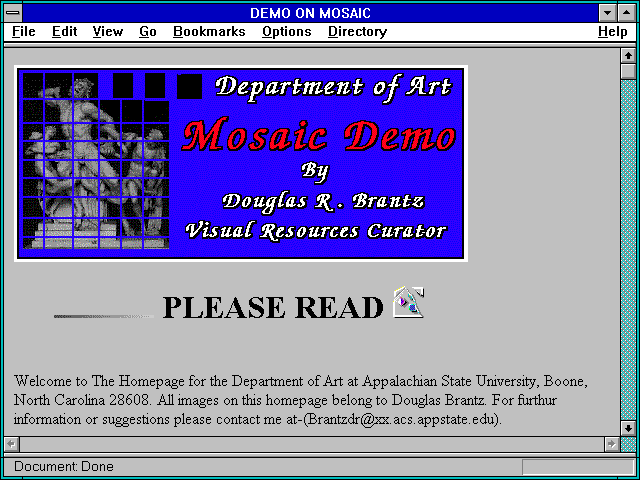Open the View menu
Screen dimensions: 640x480
[107, 32]
